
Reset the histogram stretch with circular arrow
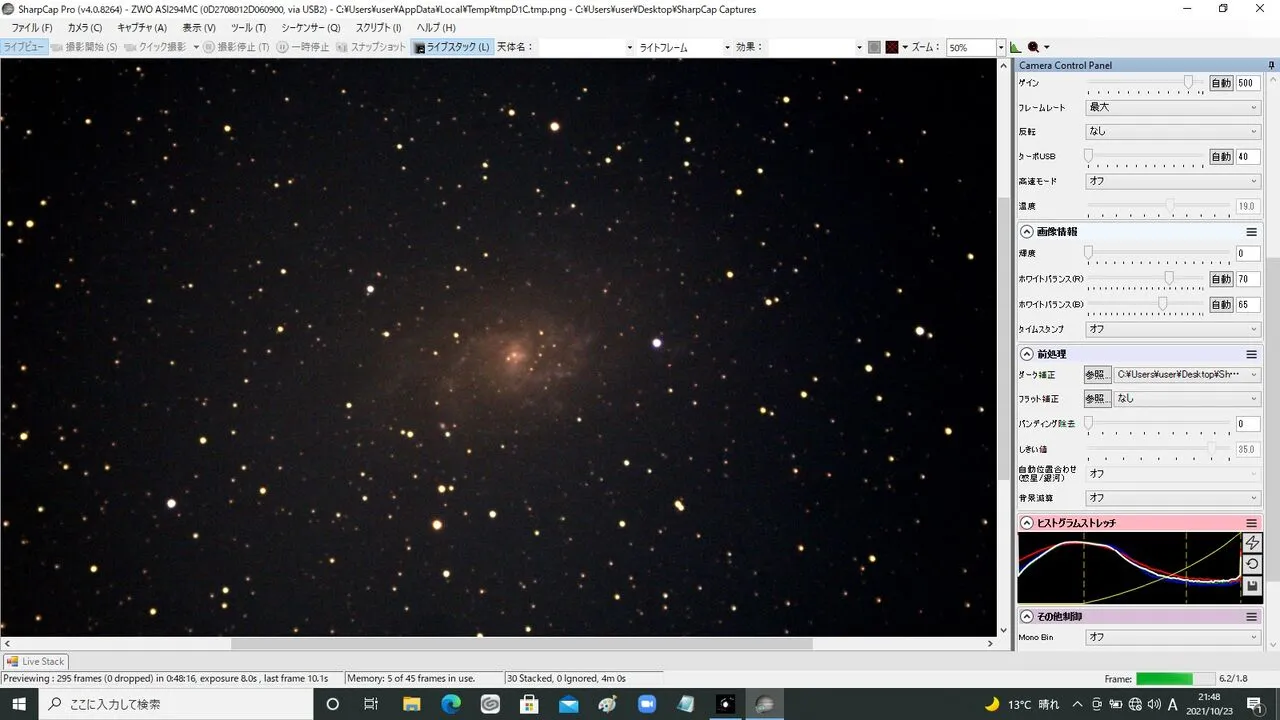[x=1252, y=564]
